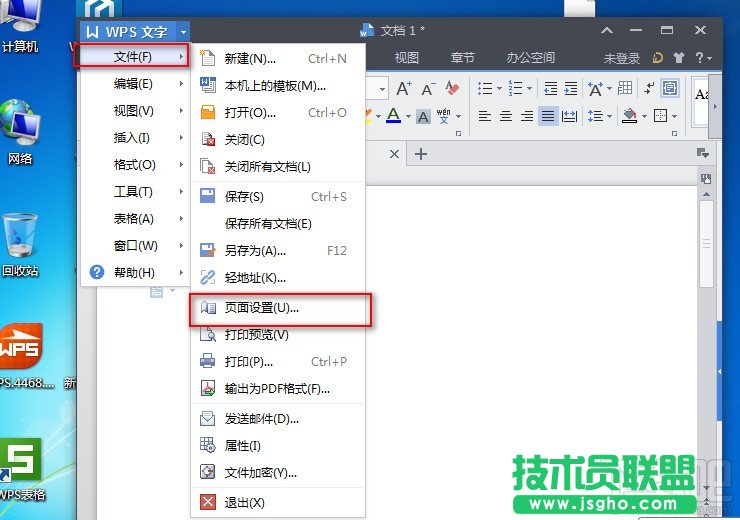Click the distributed alignment icon

pyautogui.click(x=569, y=116)
